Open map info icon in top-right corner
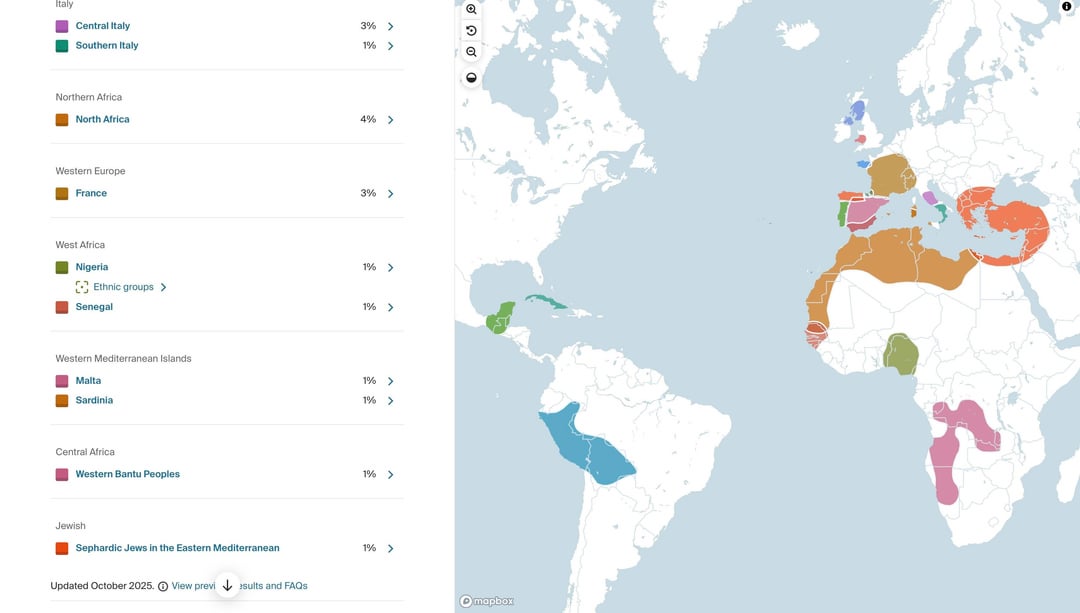 coord(1066,6)
